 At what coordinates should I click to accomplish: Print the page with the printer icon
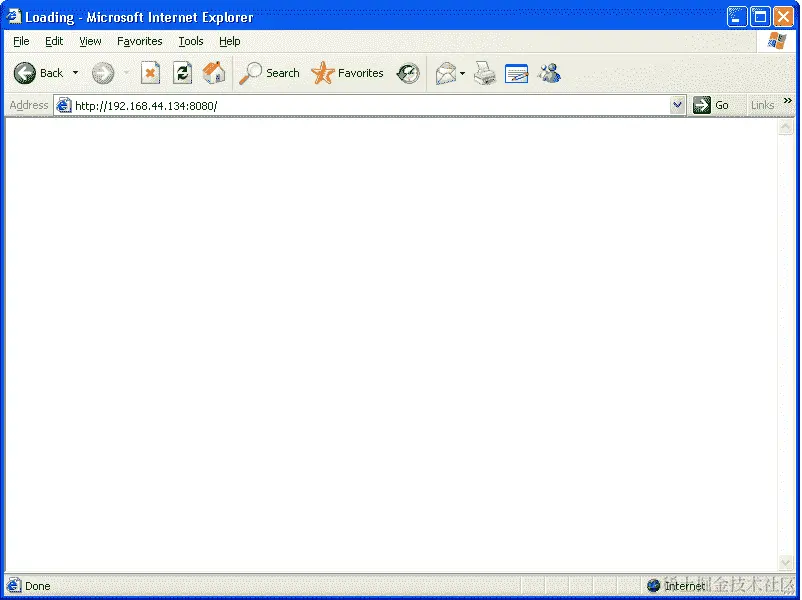coord(484,73)
